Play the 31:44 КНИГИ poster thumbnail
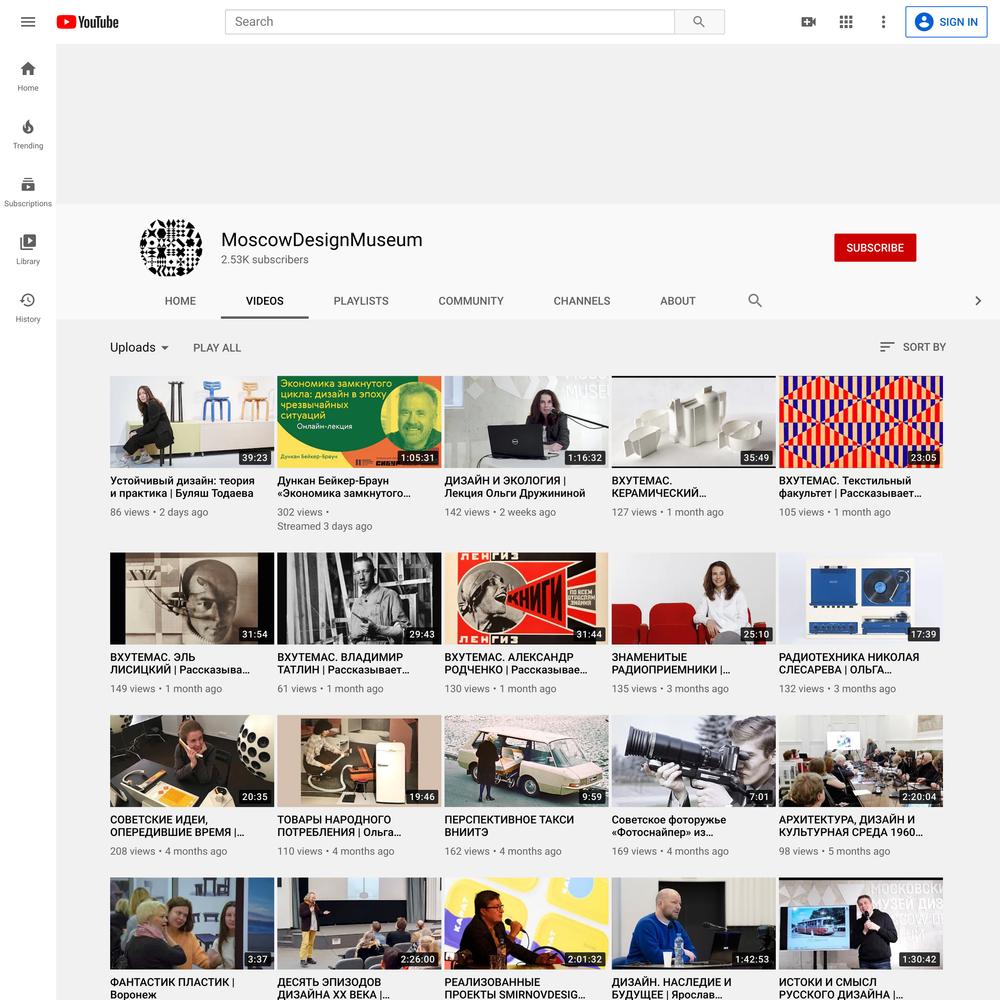The image size is (1000, 1000). [x=526, y=598]
